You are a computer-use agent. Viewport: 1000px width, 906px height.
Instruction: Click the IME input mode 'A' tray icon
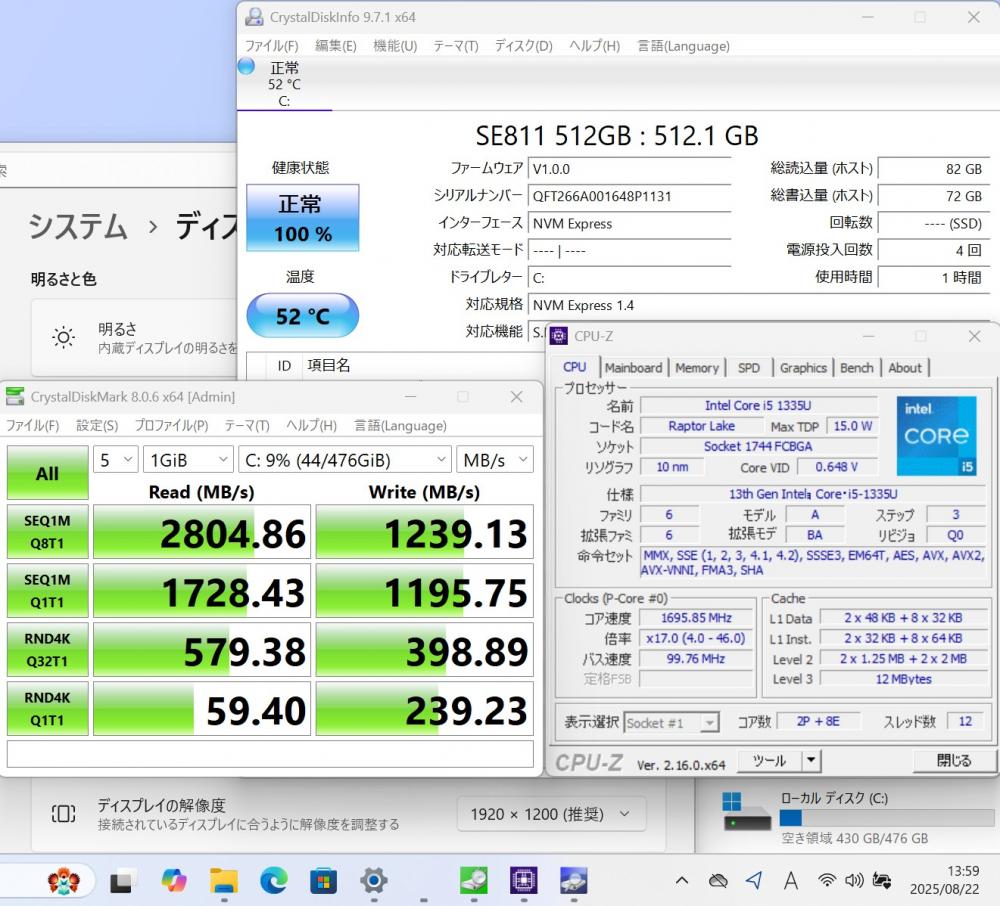pos(791,880)
